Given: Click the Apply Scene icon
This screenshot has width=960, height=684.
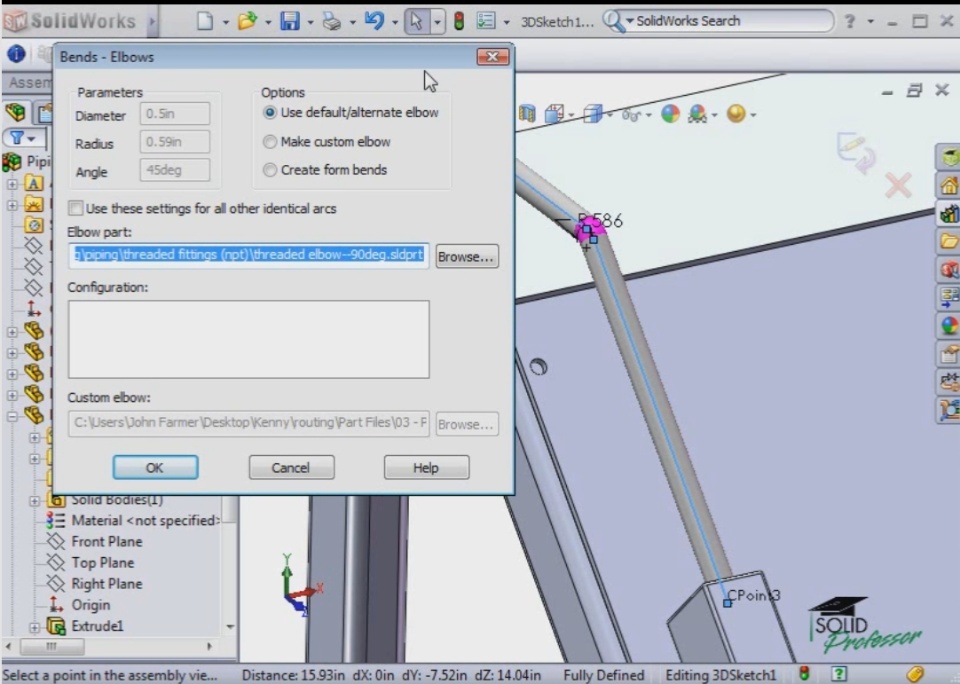Looking at the screenshot, I should click(697, 113).
